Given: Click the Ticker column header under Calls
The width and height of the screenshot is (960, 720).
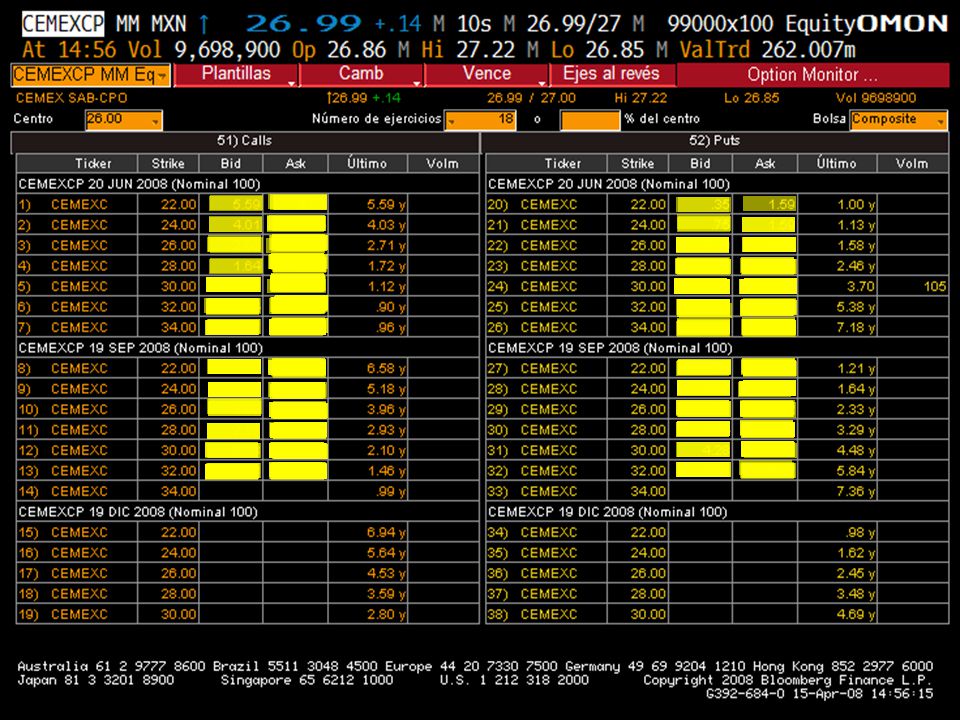Looking at the screenshot, I should point(77,163).
